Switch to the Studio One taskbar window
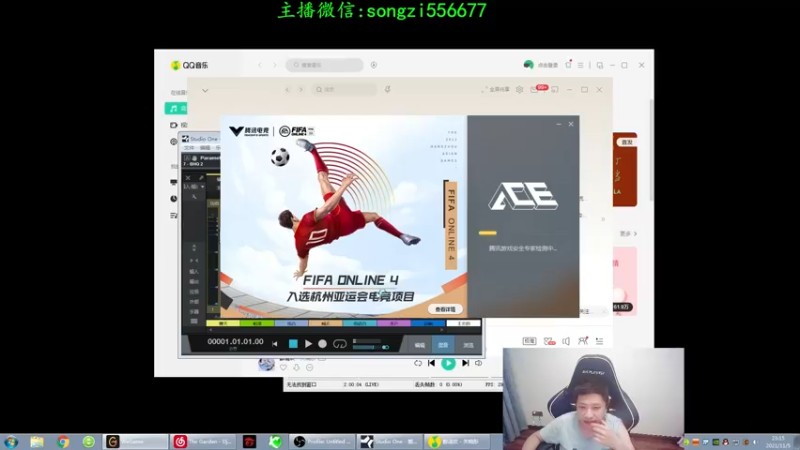The height and width of the screenshot is (450, 800). click(390, 442)
